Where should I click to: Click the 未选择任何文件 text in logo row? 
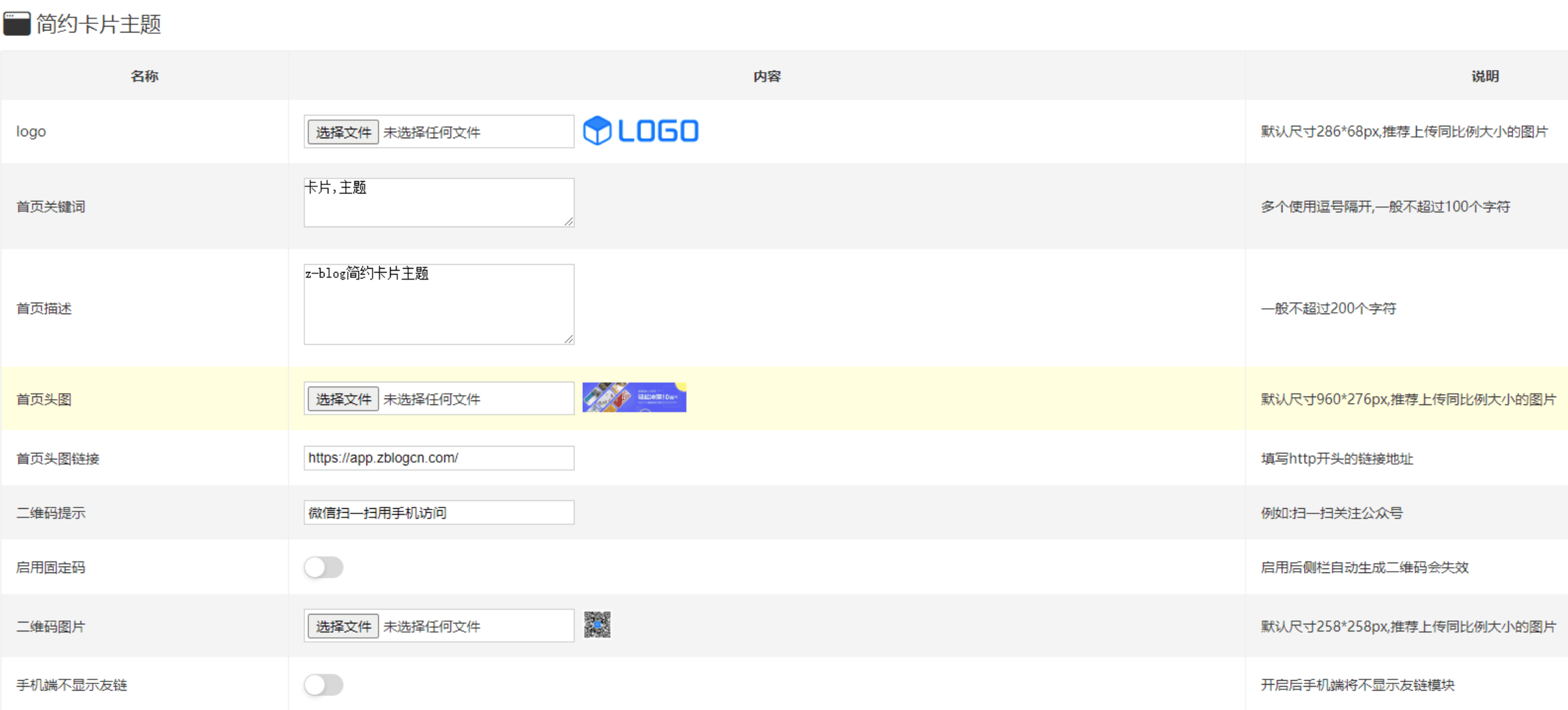(x=432, y=132)
